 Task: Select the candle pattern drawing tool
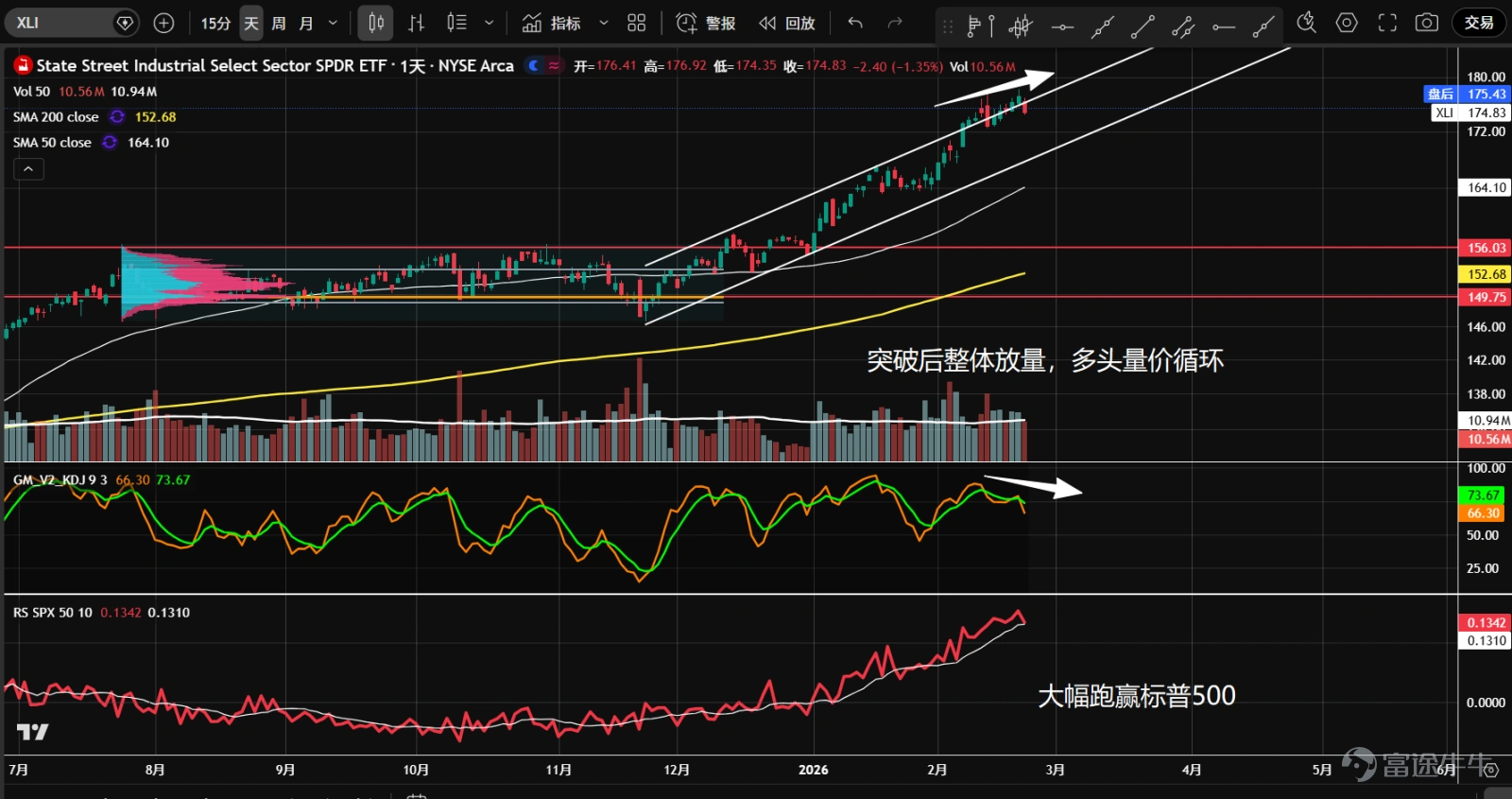tap(1021, 26)
